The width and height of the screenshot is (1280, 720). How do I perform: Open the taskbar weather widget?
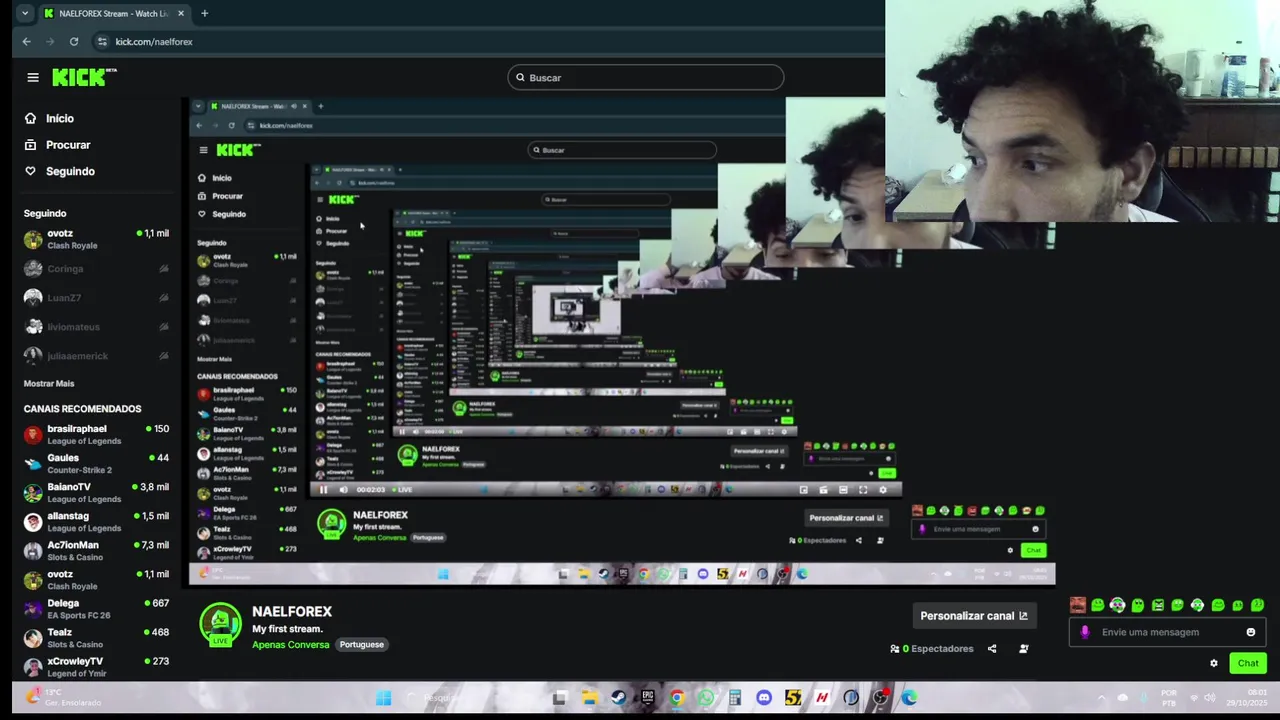tap(62, 697)
